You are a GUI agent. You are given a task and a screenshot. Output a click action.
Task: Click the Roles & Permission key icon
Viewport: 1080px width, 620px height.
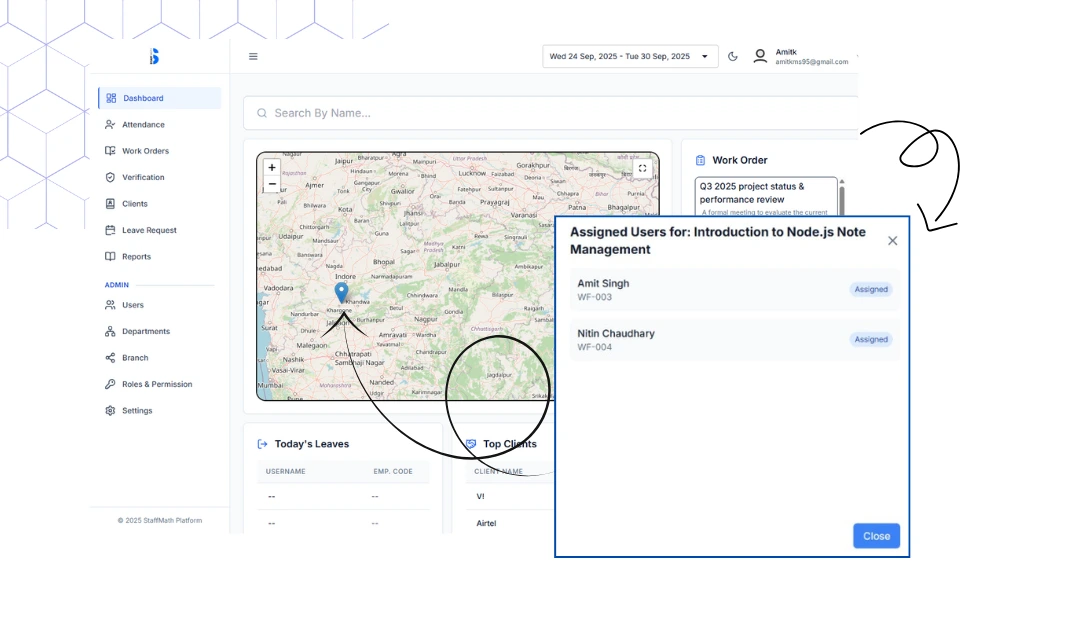coord(110,384)
